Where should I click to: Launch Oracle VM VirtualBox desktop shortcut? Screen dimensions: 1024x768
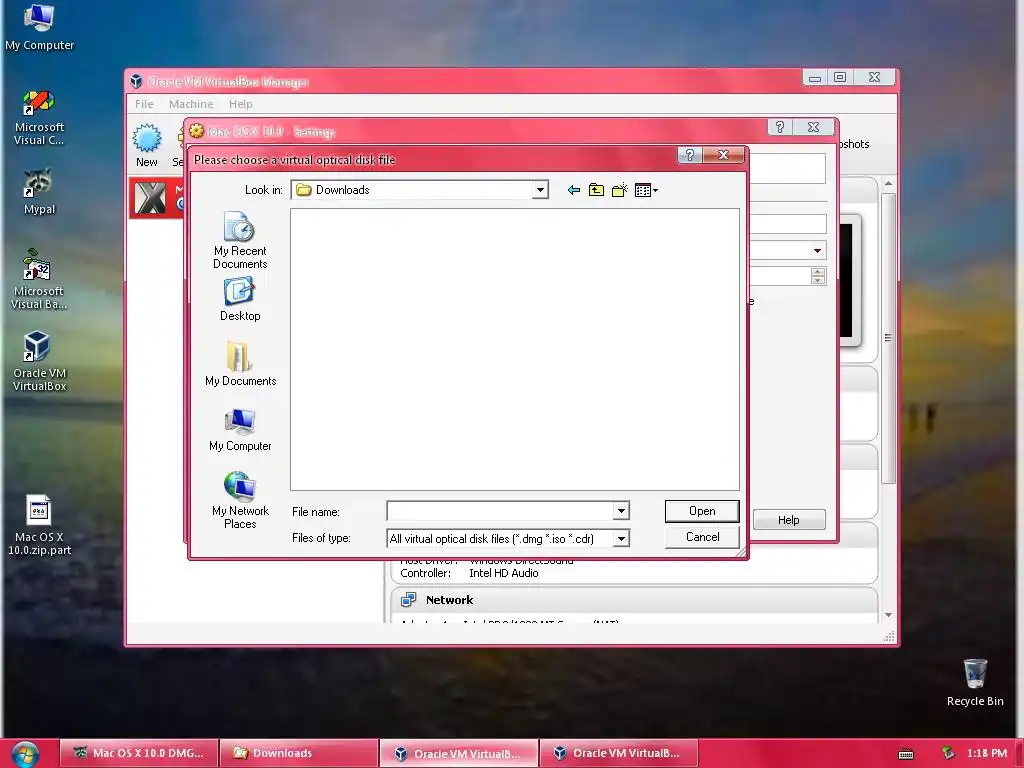coord(39,361)
